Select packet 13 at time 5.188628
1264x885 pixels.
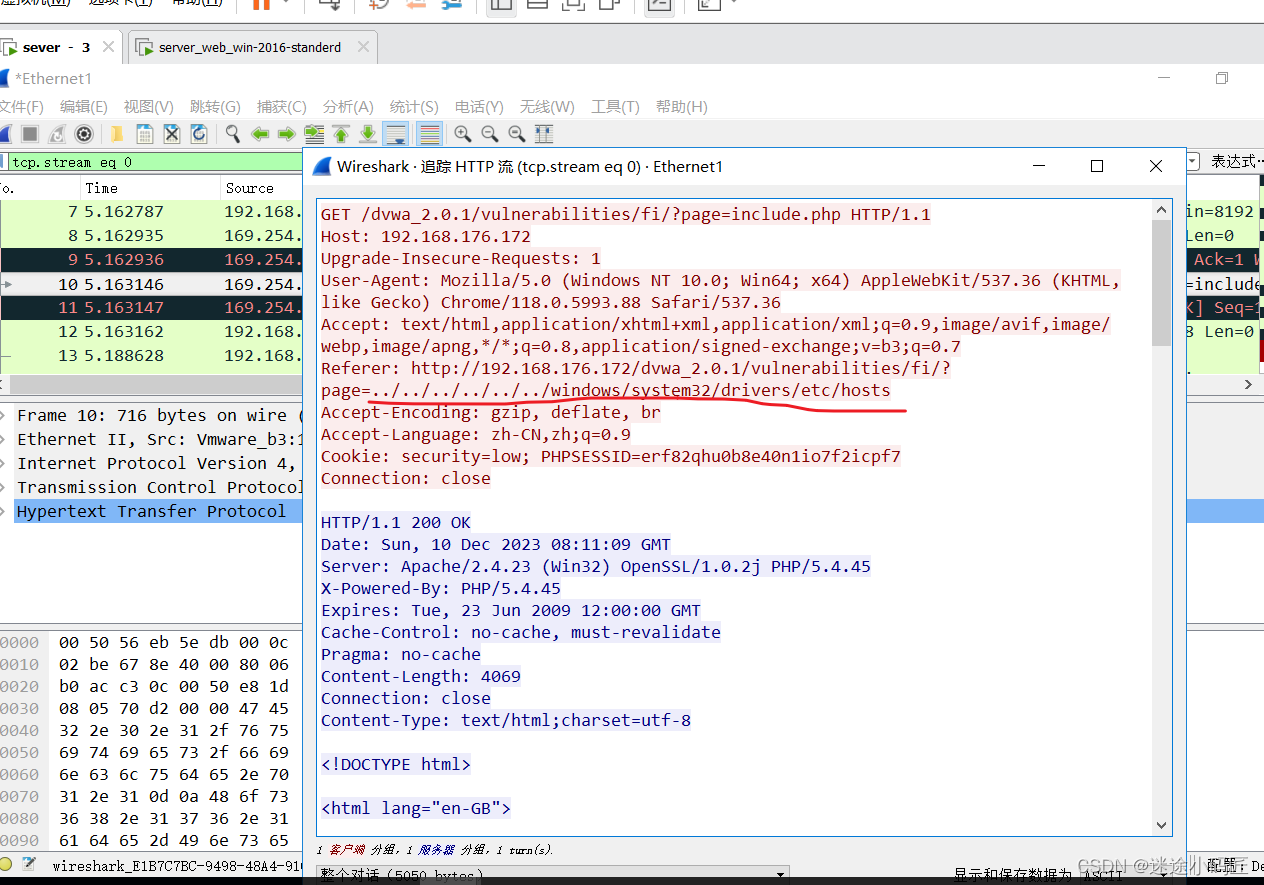(x=151, y=355)
